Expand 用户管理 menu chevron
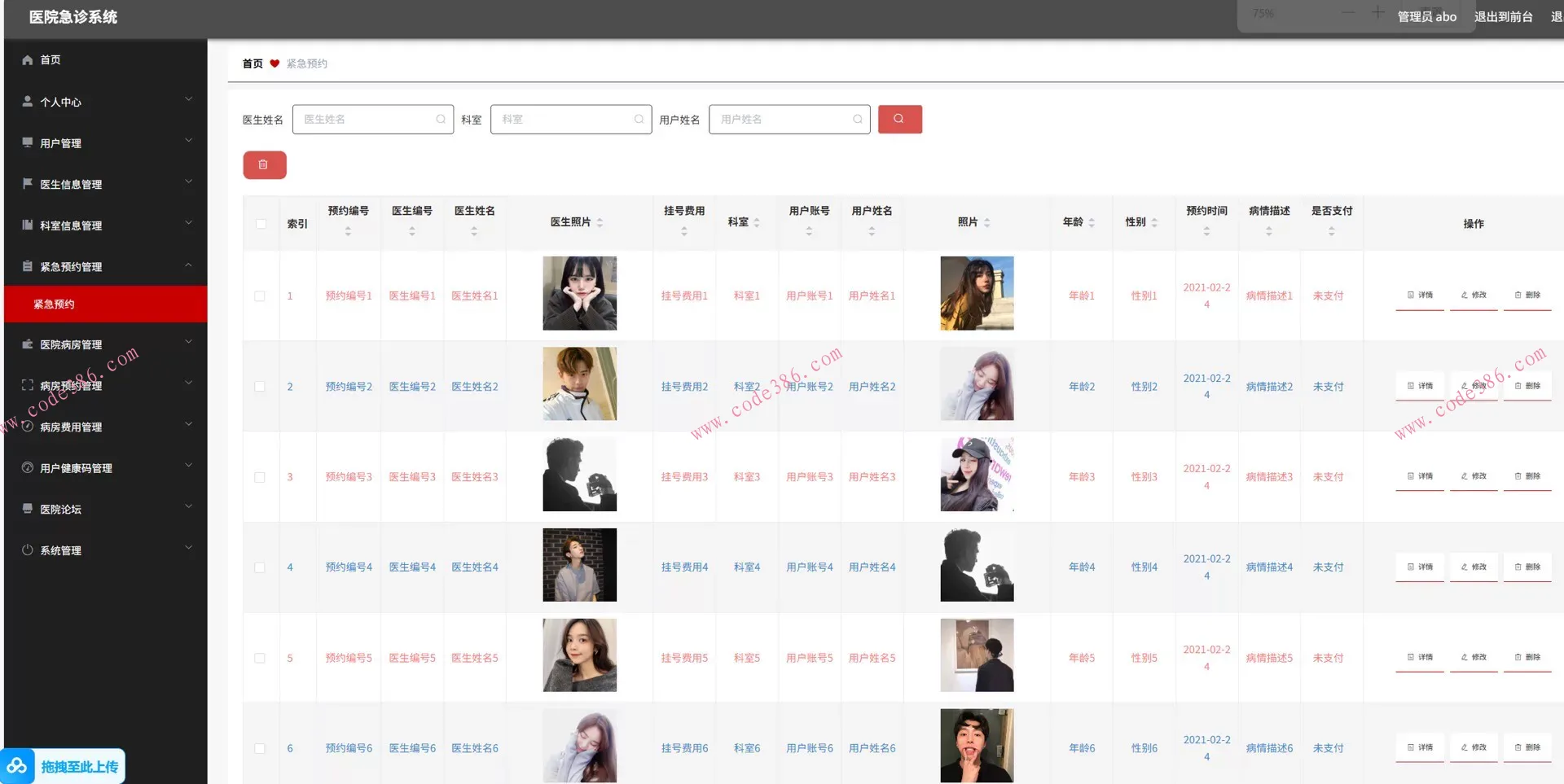 (x=189, y=141)
